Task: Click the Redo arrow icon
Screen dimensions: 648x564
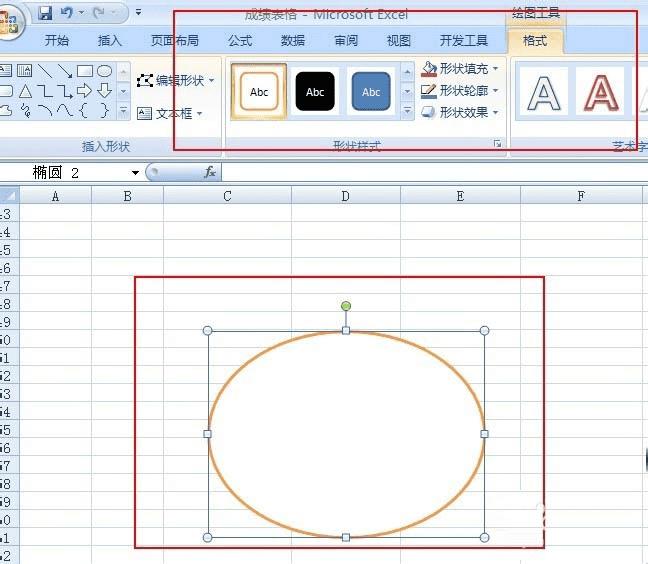Action: pyautogui.click(x=99, y=13)
